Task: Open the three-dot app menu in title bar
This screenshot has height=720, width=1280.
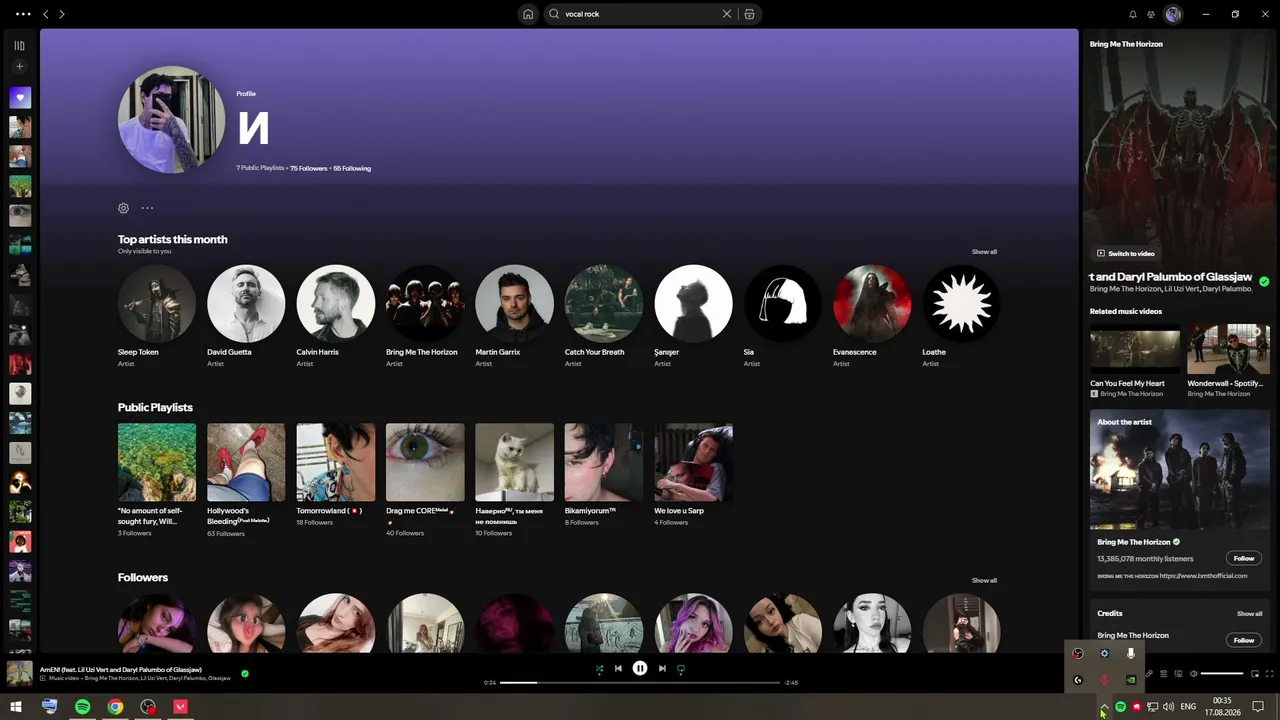Action: [23, 14]
